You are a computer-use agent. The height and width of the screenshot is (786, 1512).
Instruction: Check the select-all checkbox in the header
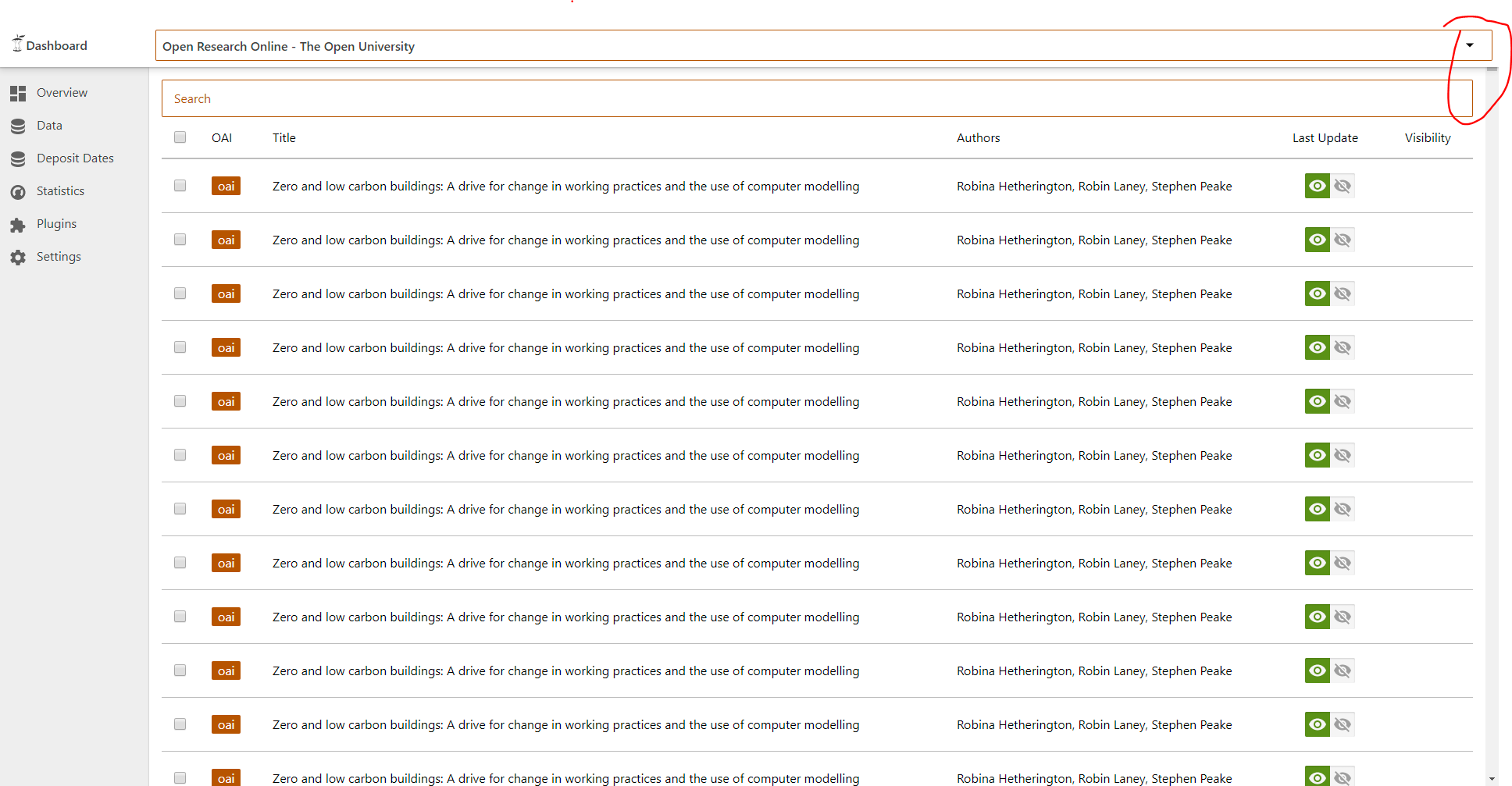(x=180, y=137)
